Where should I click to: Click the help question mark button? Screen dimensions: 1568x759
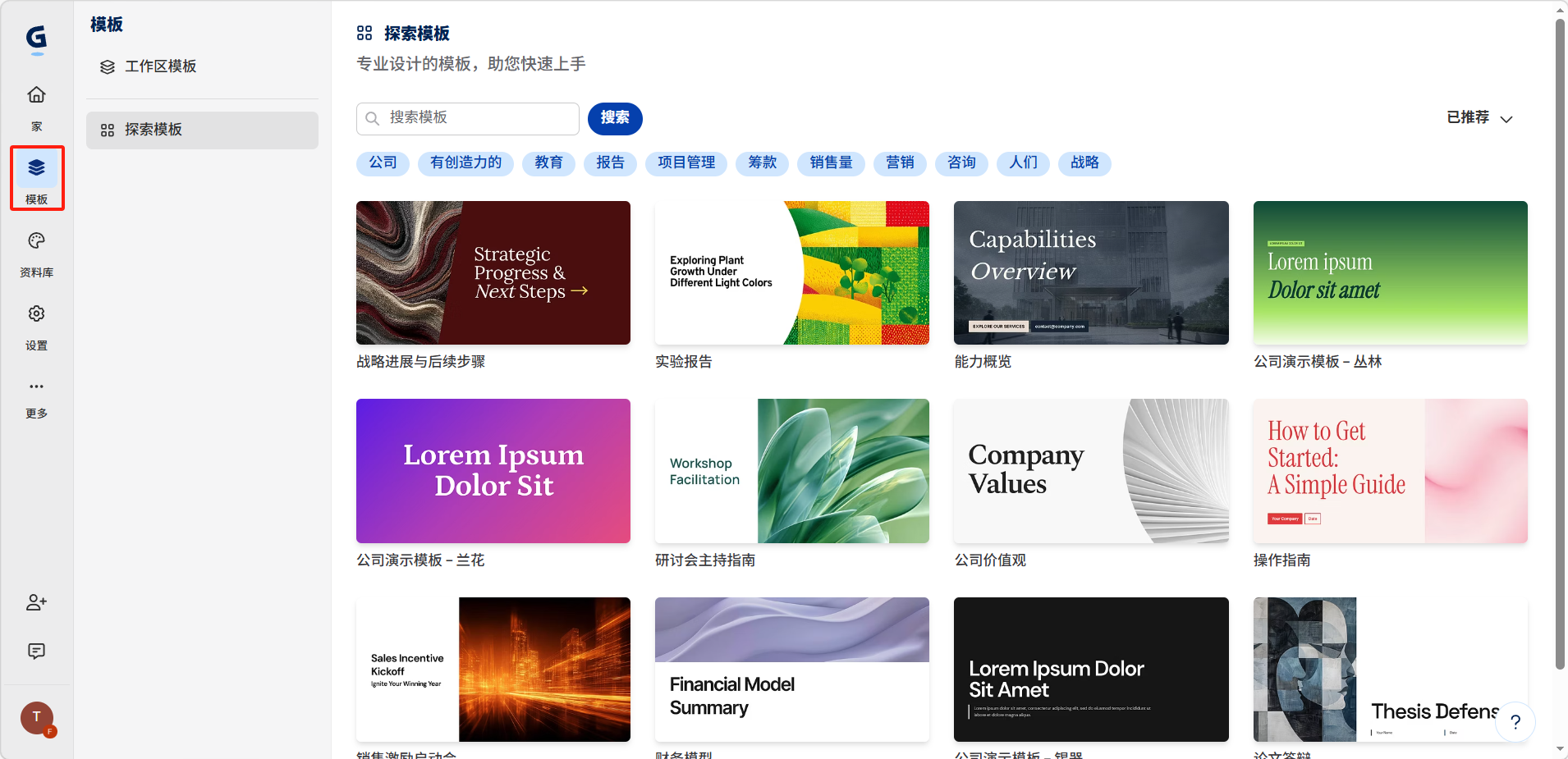pos(1515,722)
